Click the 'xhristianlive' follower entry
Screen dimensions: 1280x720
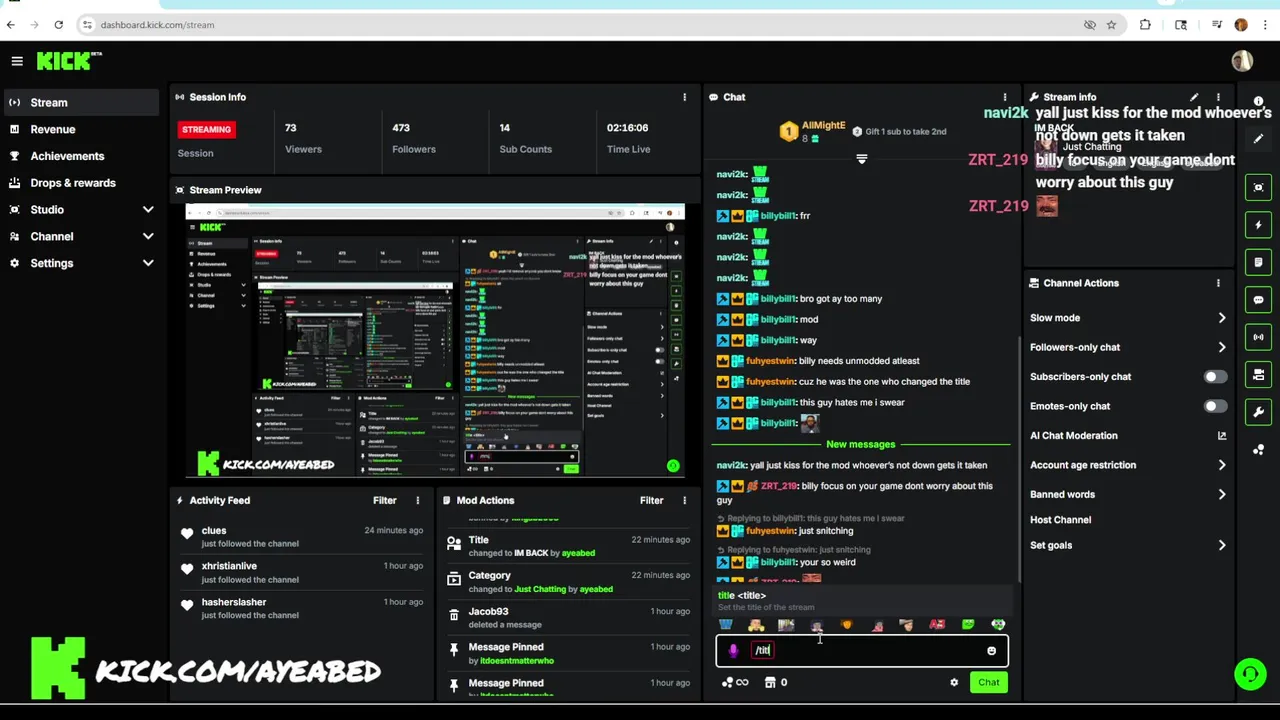click(x=301, y=572)
